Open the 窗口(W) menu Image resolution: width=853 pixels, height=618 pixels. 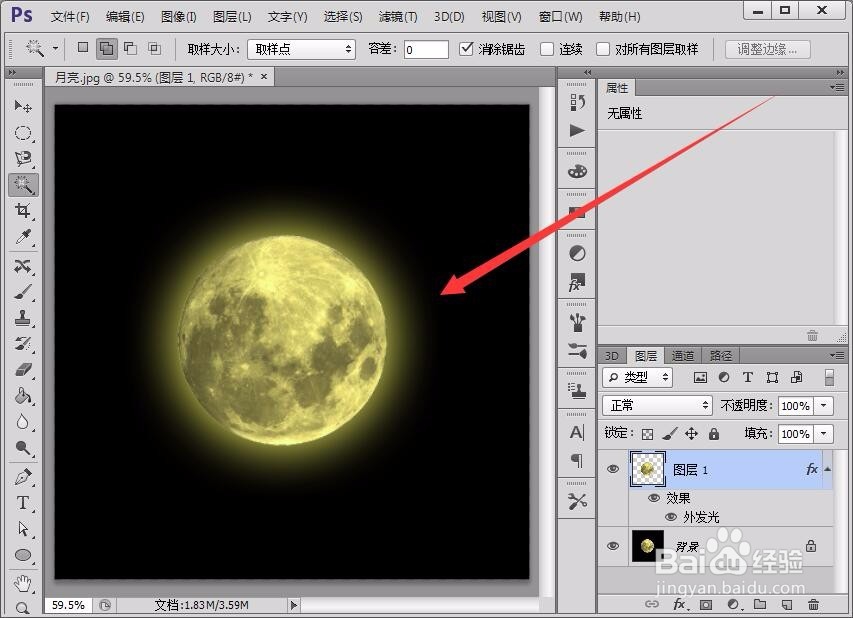coord(560,17)
